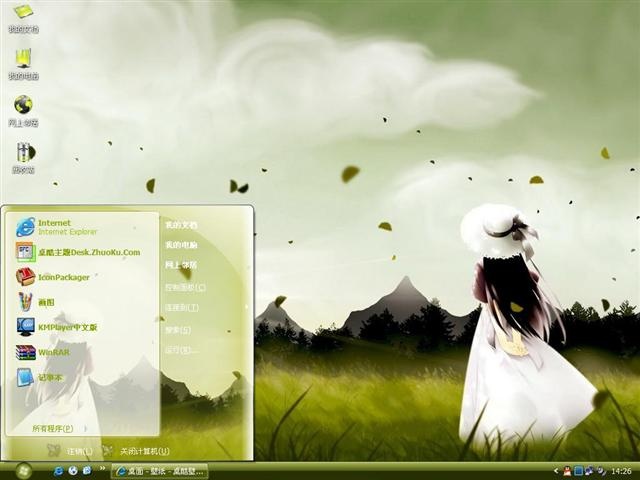Open 网上邻居 in start menu right column

pyautogui.click(x=181, y=265)
